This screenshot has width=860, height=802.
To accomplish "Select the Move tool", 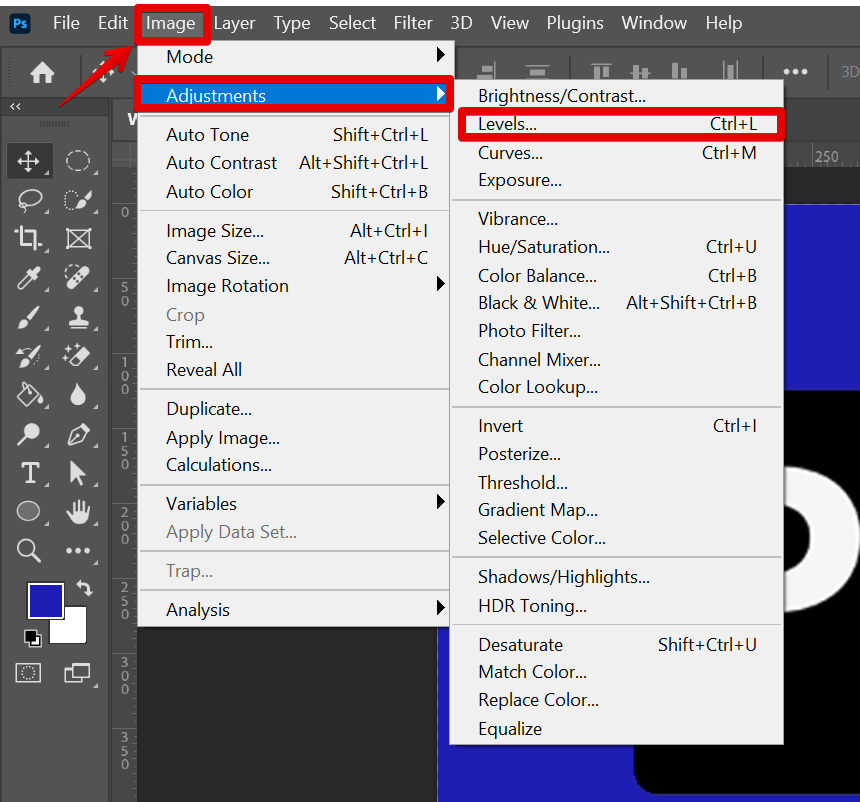I will [x=29, y=161].
